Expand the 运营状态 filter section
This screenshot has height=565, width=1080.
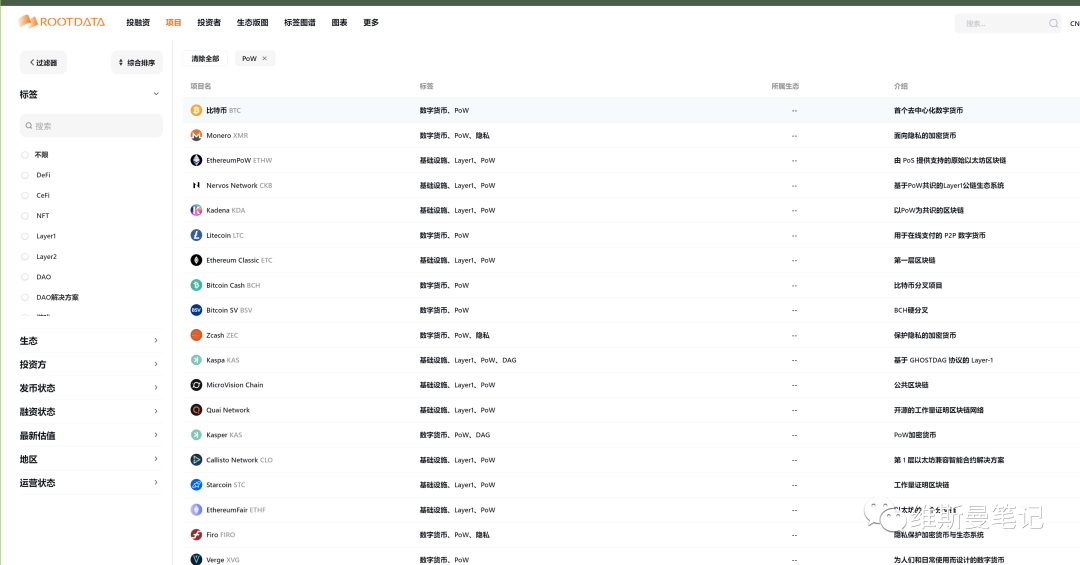(x=156, y=482)
